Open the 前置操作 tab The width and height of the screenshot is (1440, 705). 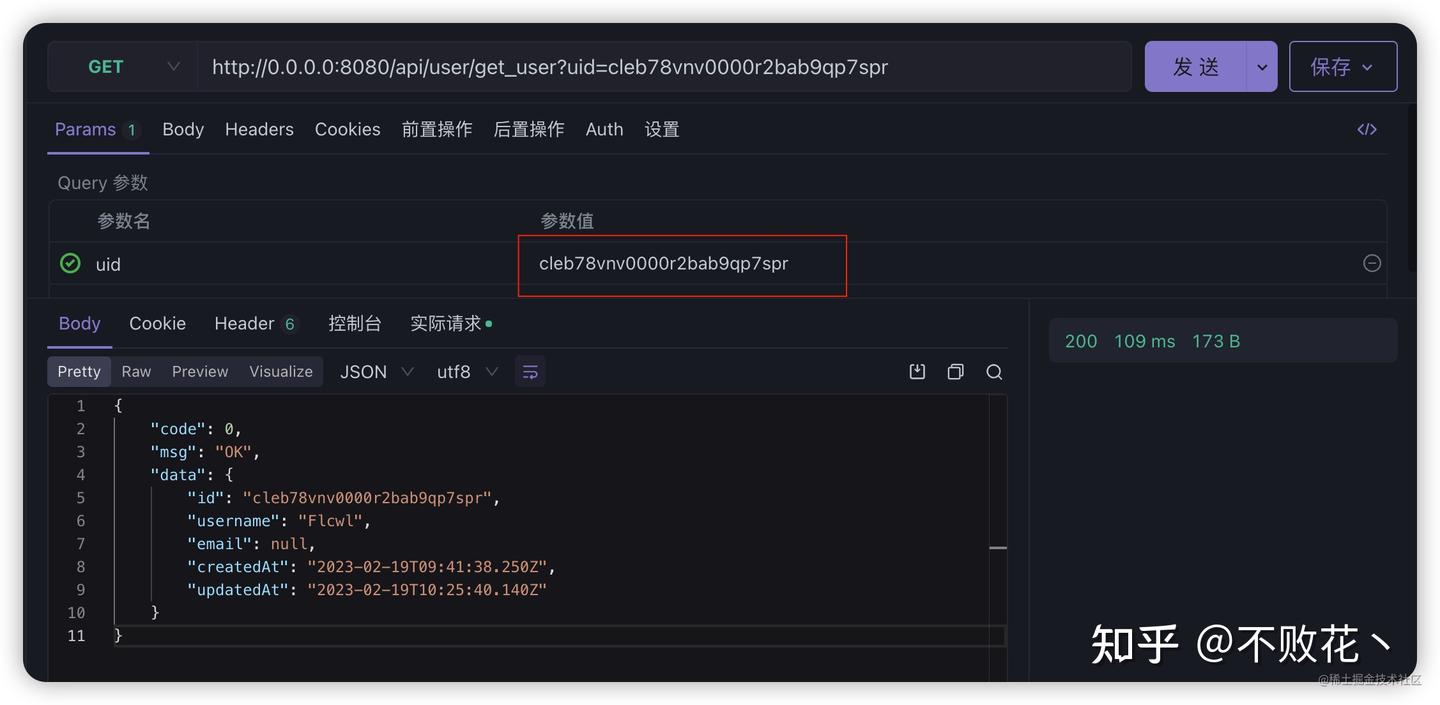pos(437,130)
